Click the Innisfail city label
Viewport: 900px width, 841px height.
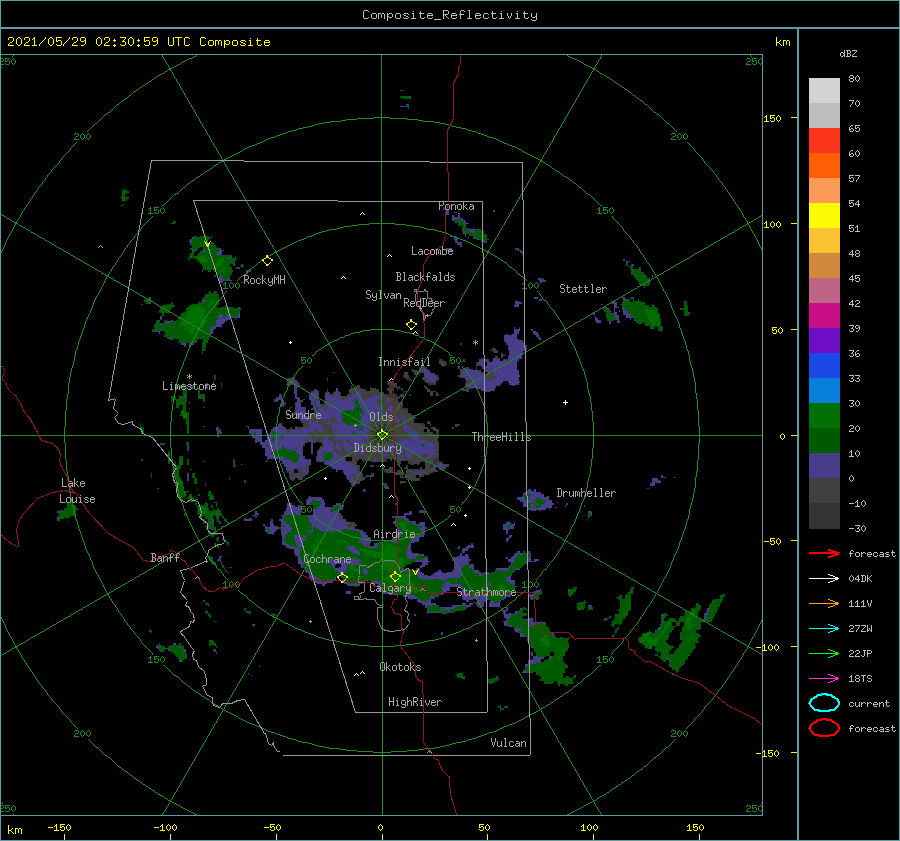pyautogui.click(x=404, y=362)
